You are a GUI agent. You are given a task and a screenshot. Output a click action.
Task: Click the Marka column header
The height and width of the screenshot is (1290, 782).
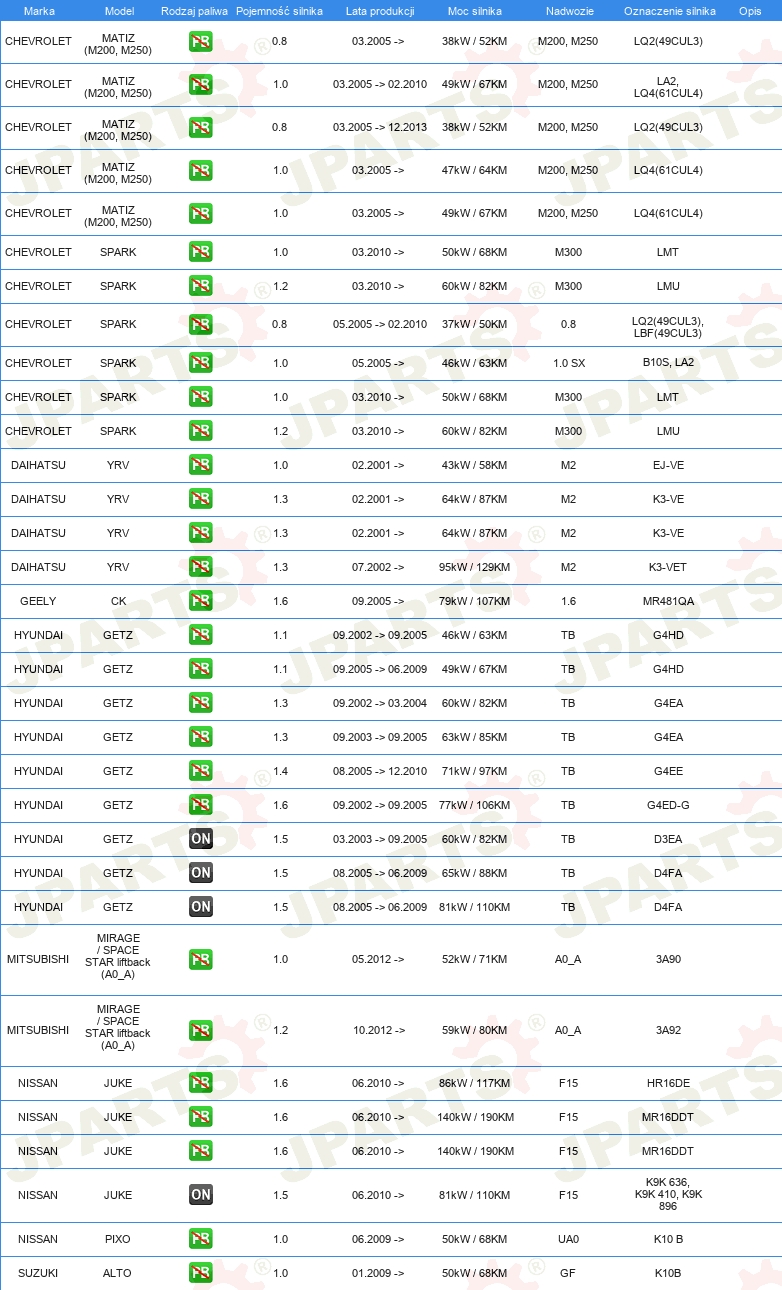tap(39, 10)
